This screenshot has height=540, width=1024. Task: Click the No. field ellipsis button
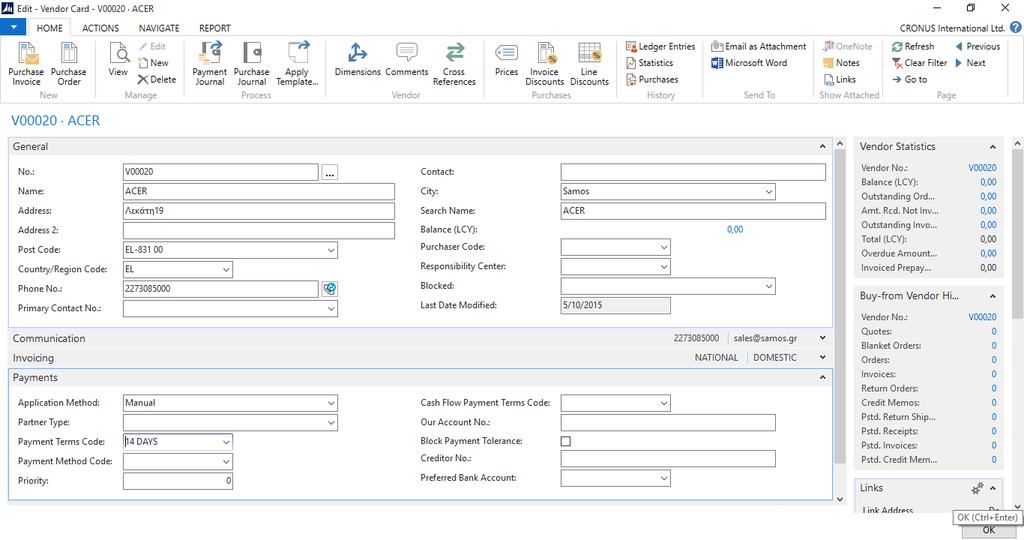point(330,172)
